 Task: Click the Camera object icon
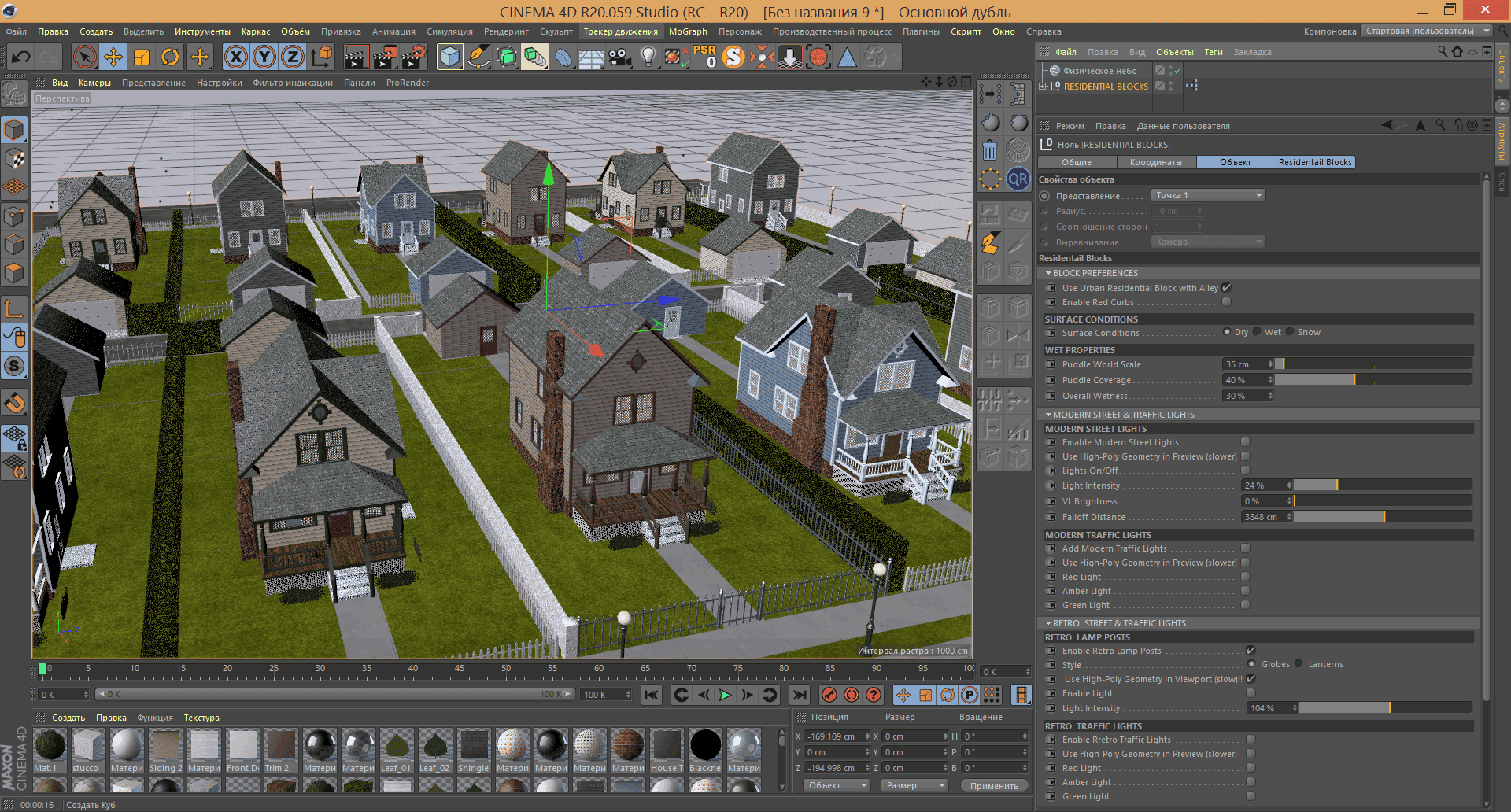pyautogui.click(x=620, y=57)
